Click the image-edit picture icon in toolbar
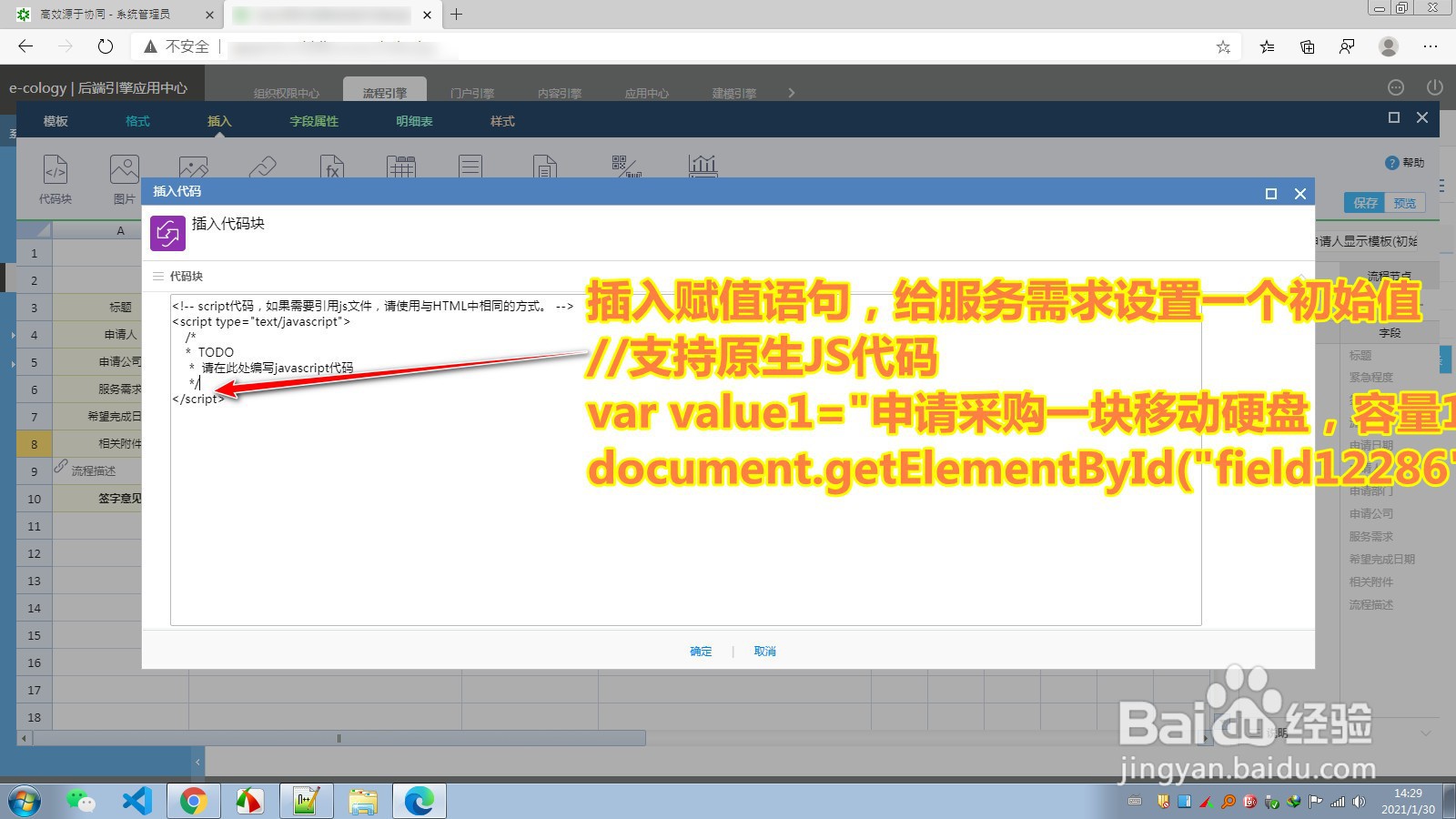The width and height of the screenshot is (1456, 819). click(193, 167)
